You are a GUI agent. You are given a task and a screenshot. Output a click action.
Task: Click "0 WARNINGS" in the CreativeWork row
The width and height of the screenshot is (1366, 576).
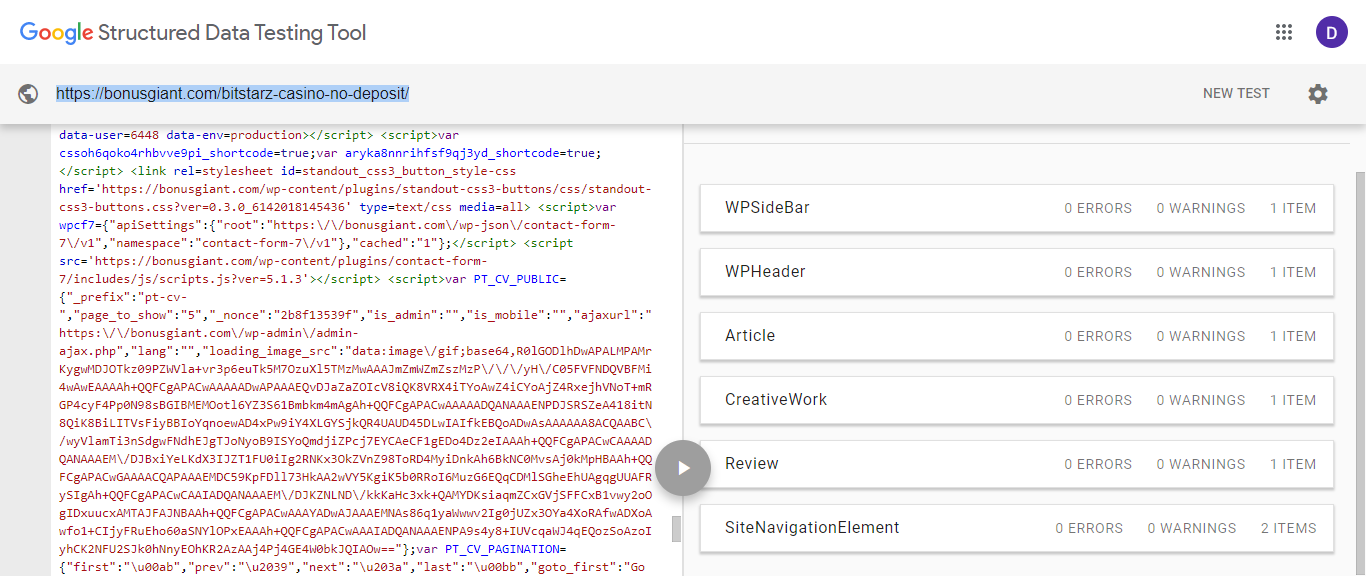click(x=1201, y=400)
